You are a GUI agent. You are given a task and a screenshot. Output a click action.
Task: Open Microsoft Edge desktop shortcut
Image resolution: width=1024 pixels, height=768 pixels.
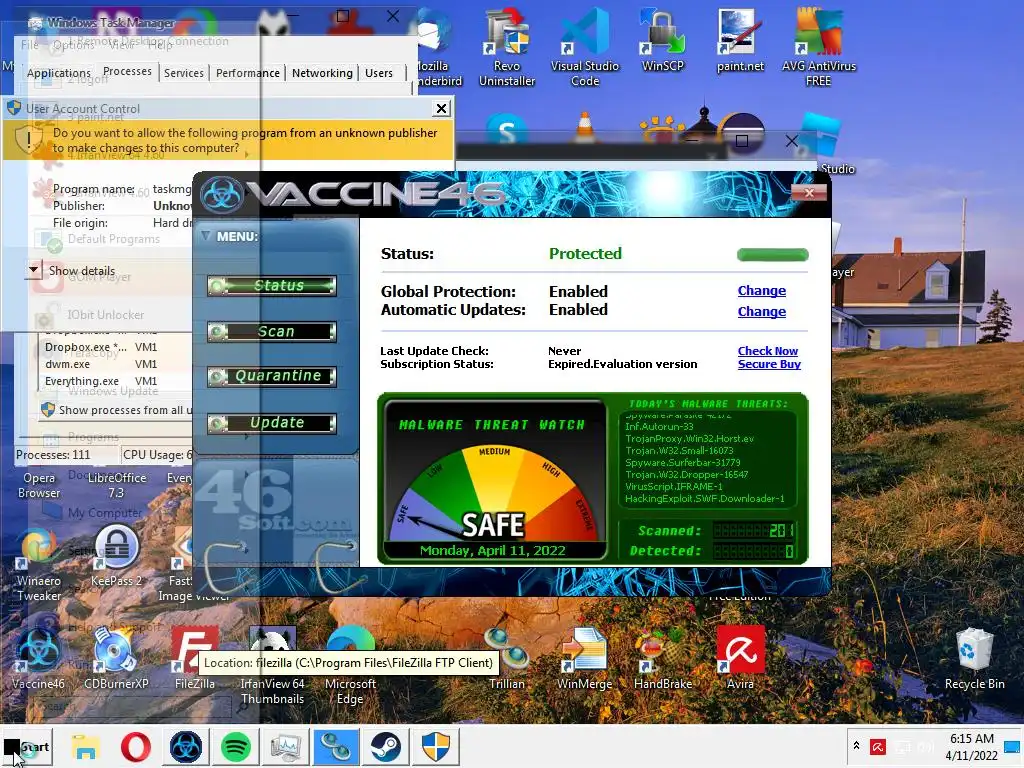point(350,665)
